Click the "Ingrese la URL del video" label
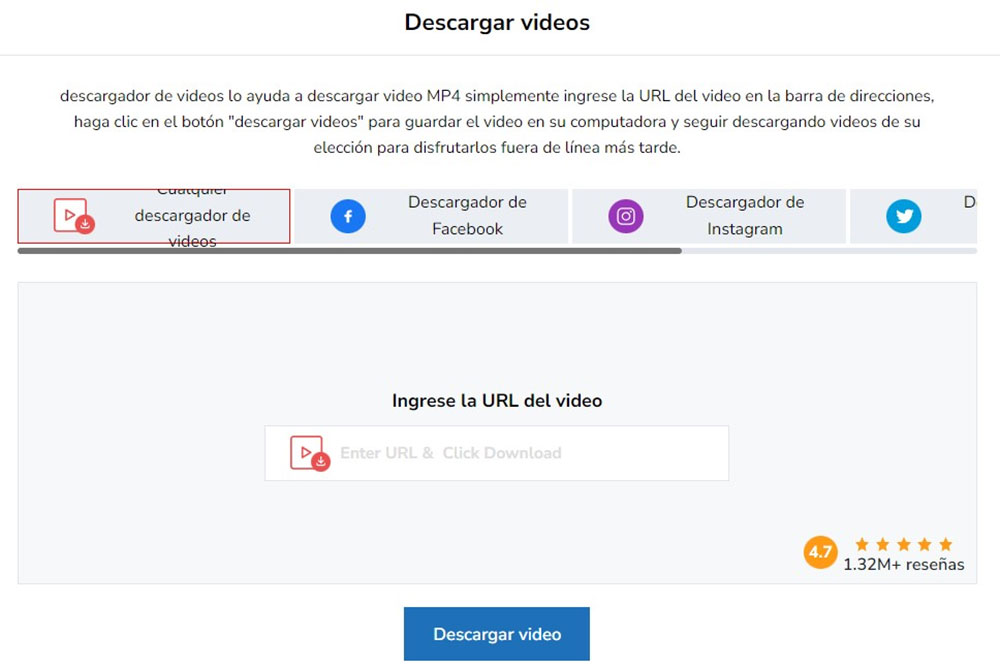The height and width of the screenshot is (669, 1000). (497, 401)
